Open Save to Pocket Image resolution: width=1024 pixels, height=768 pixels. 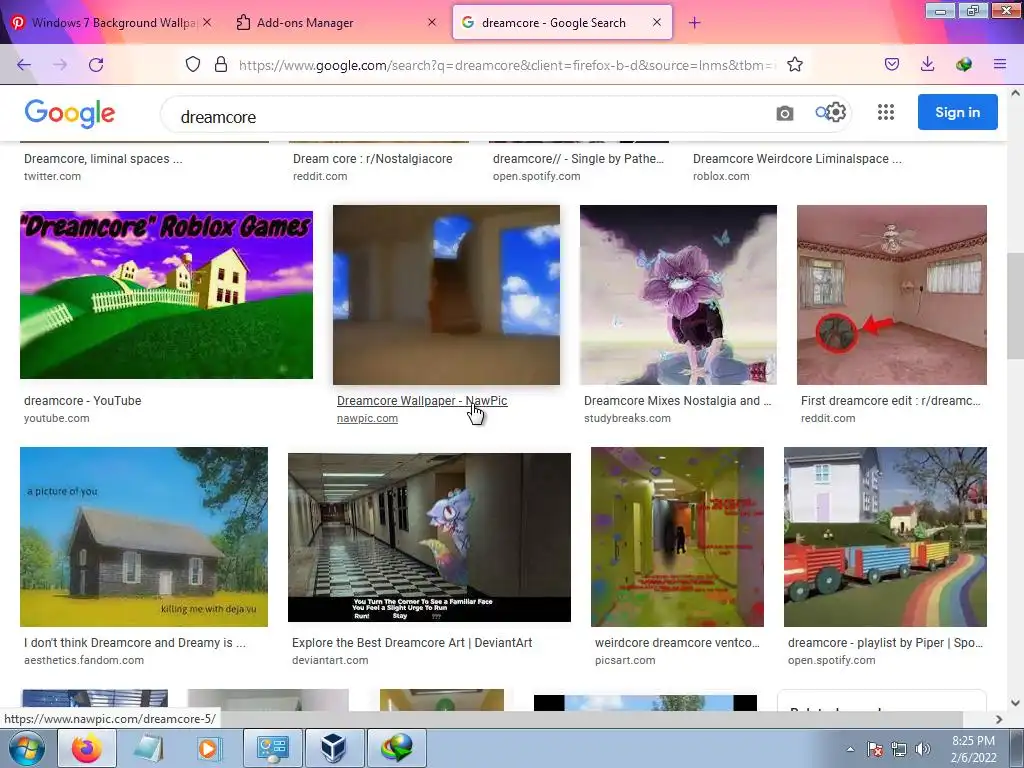892,64
